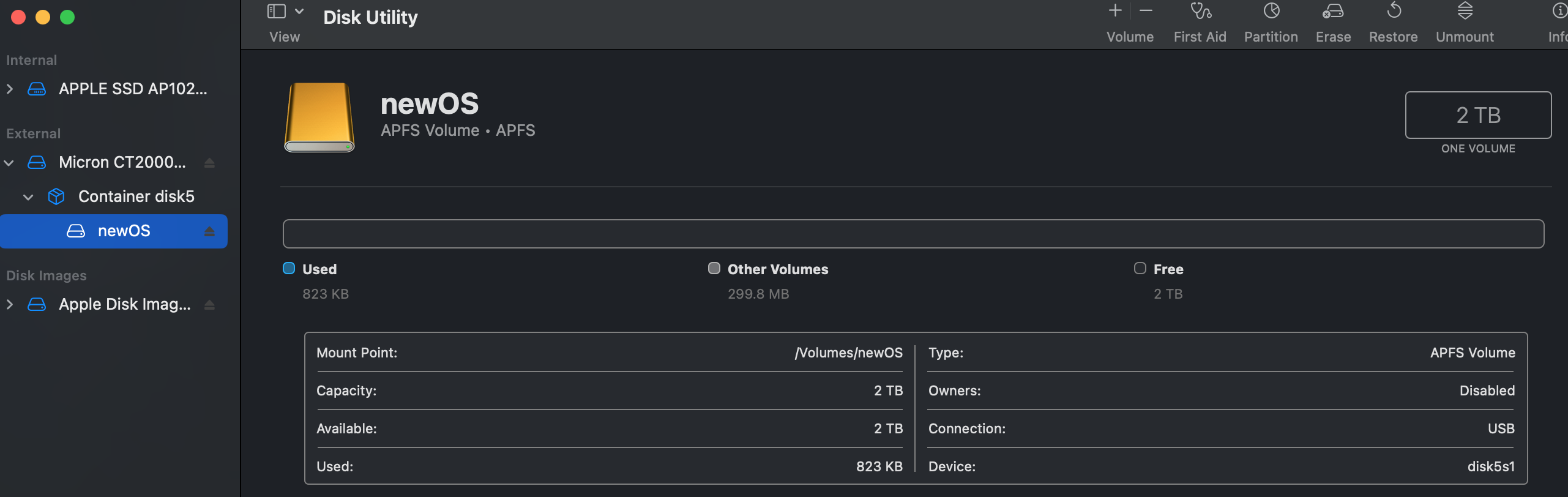Eject the Micron CT2000 drive
This screenshot has width=1568, height=497.
(x=209, y=163)
